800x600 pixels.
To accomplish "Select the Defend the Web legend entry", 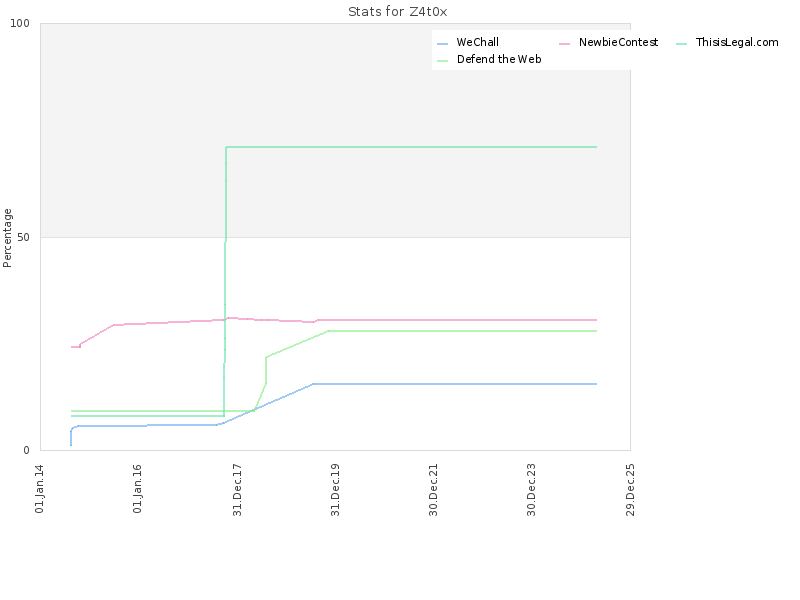I will 499,59.
